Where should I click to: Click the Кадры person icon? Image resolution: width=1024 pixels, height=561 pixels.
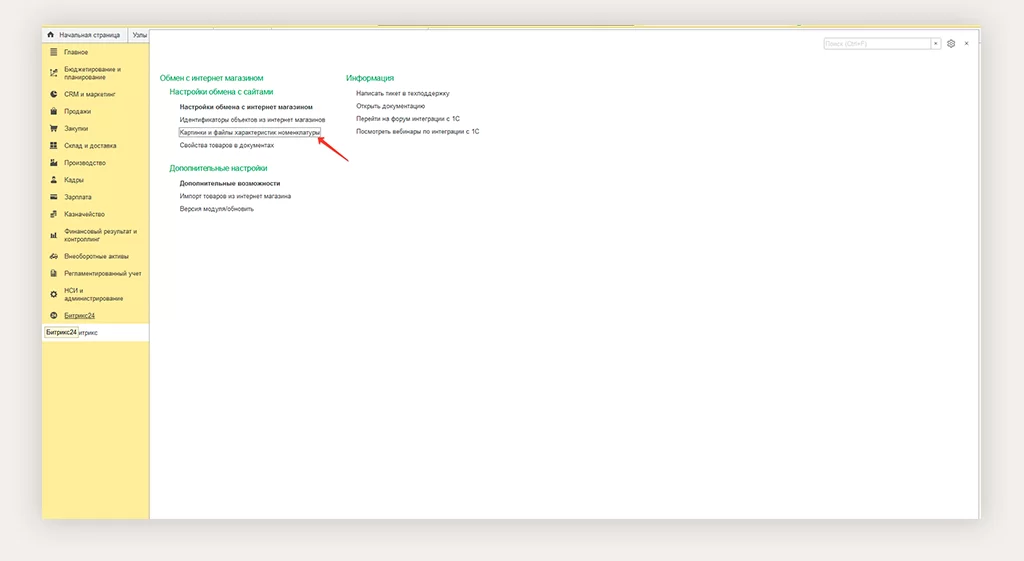click(53, 180)
